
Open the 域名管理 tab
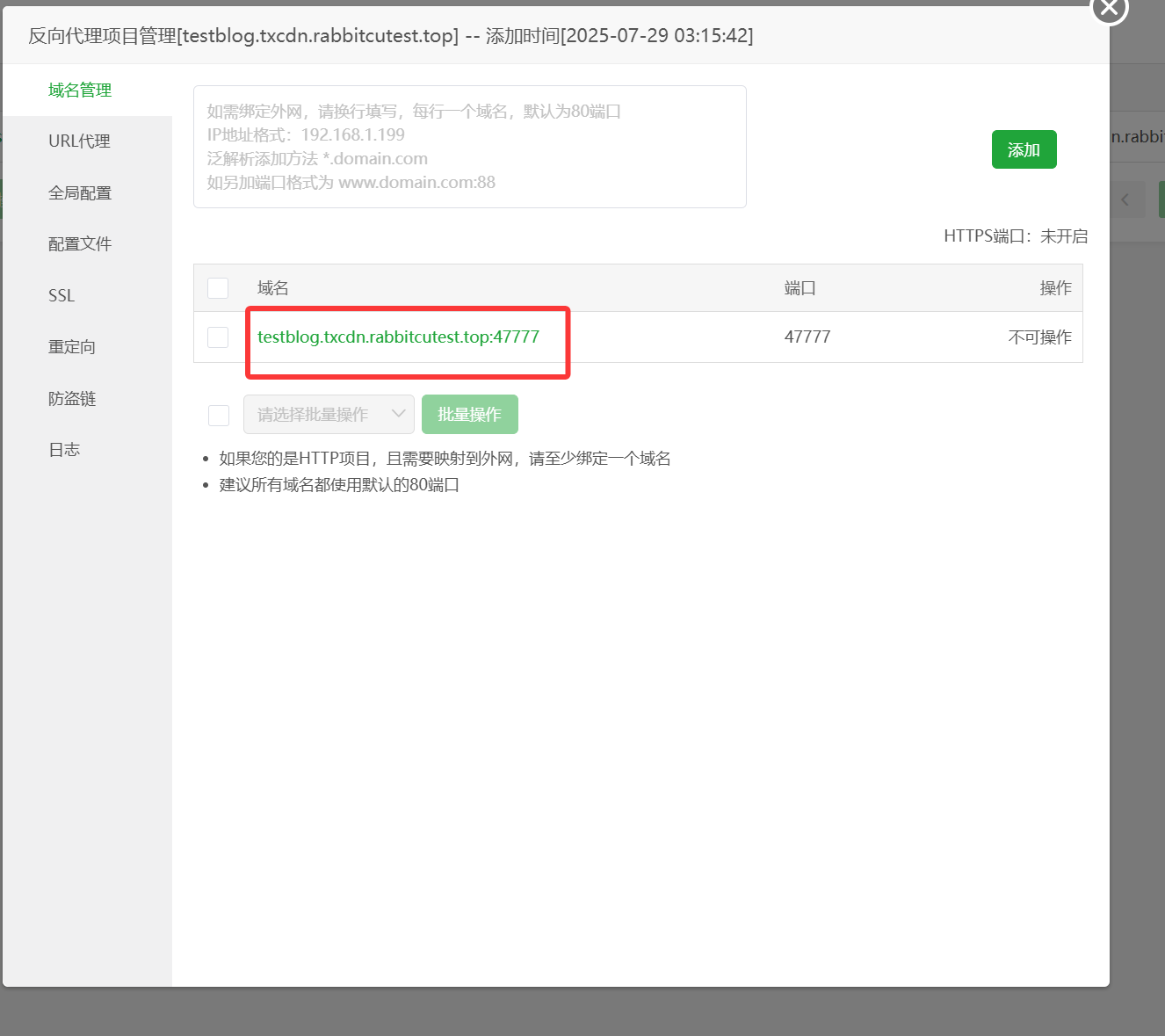pos(80,91)
